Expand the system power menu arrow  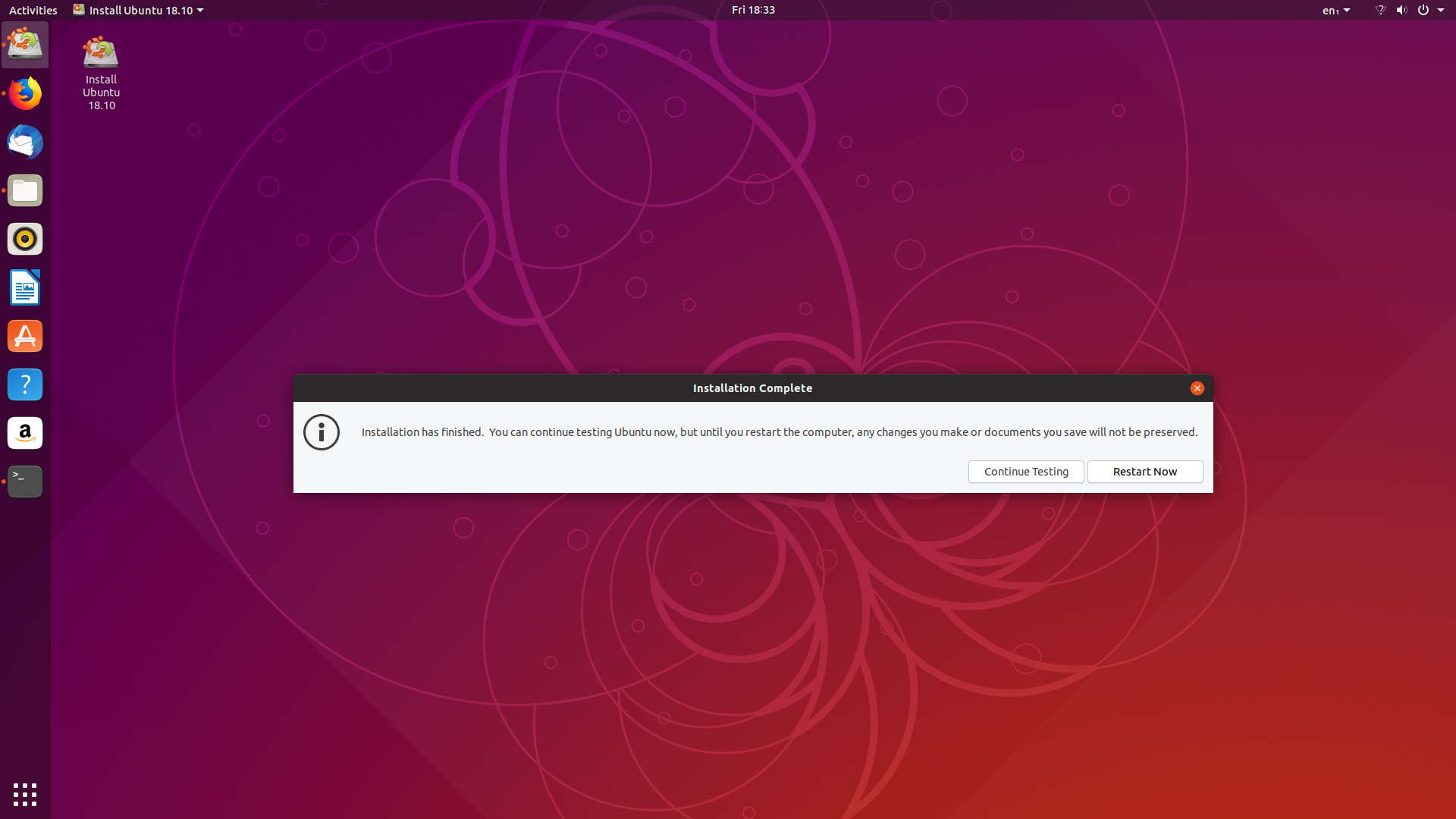tap(1441, 10)
